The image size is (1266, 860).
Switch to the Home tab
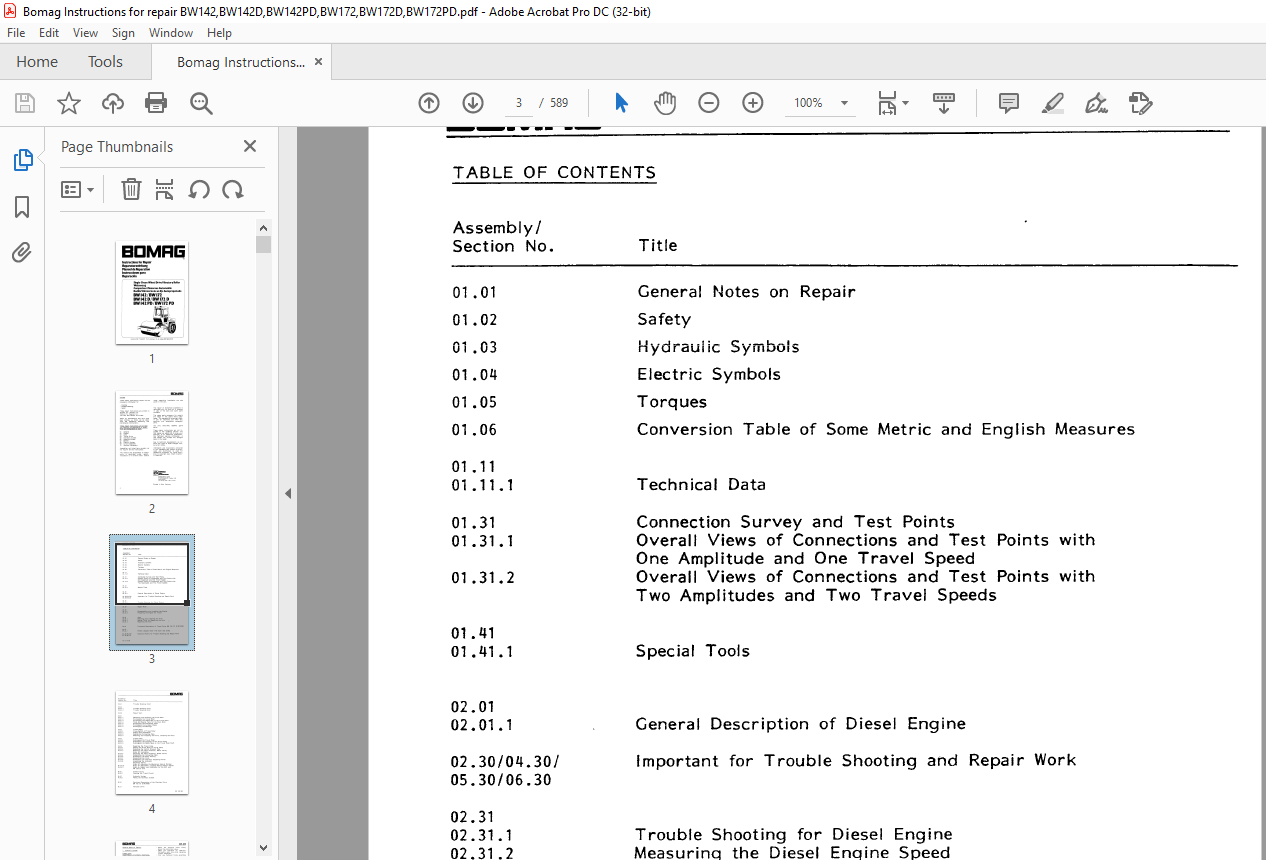[37, 62]
